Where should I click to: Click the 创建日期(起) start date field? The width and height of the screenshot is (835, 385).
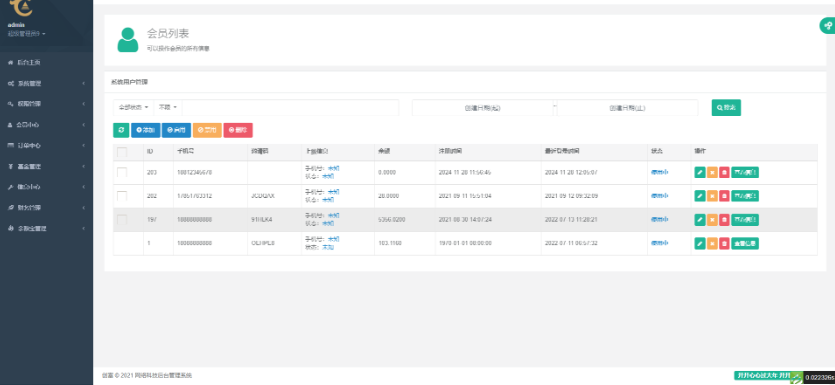482,108
